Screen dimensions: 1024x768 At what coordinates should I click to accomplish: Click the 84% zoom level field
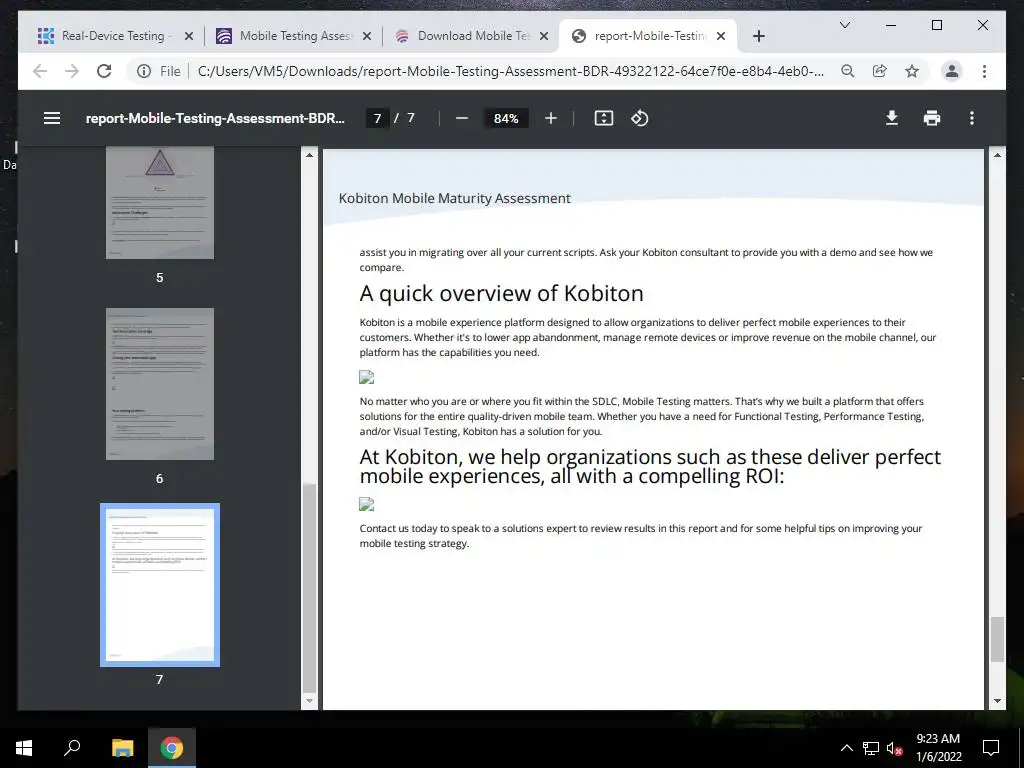[506, 118]
